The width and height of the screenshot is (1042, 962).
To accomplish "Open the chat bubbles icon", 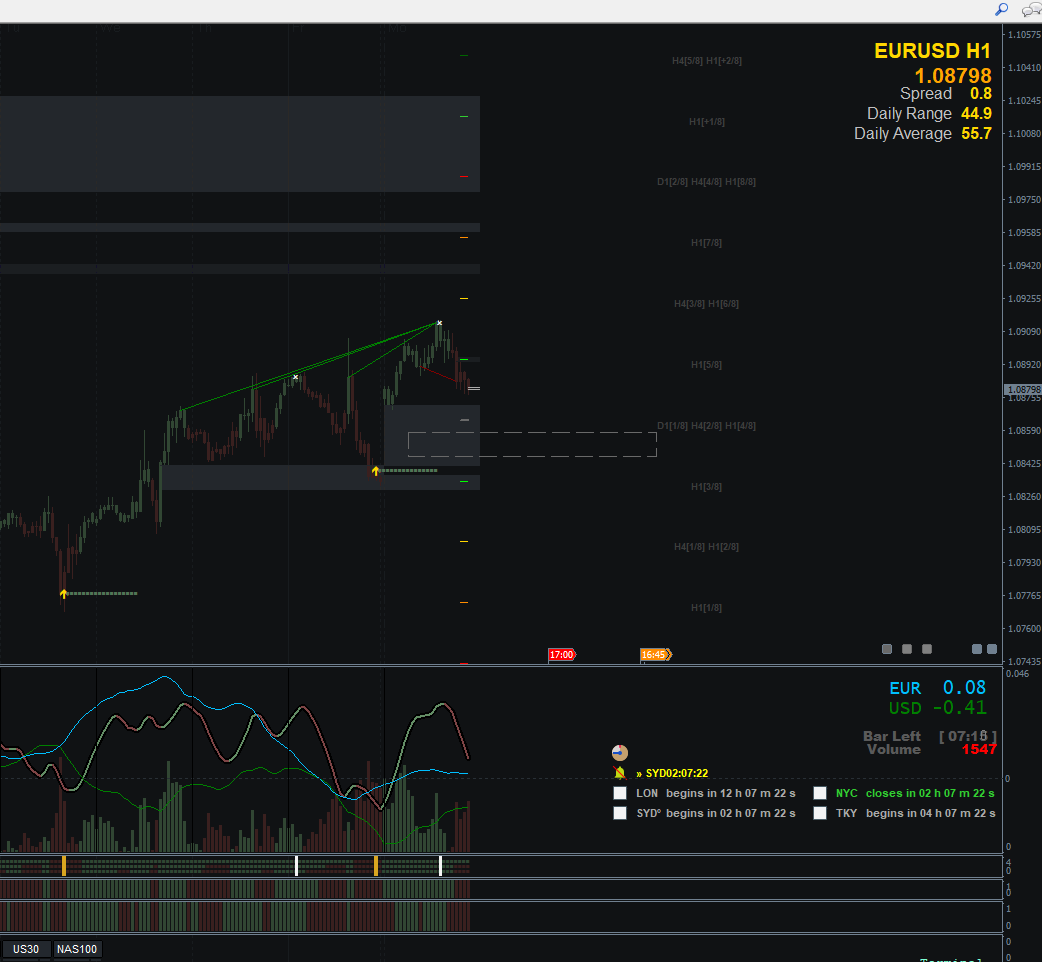I will [x=1032, y=9].
